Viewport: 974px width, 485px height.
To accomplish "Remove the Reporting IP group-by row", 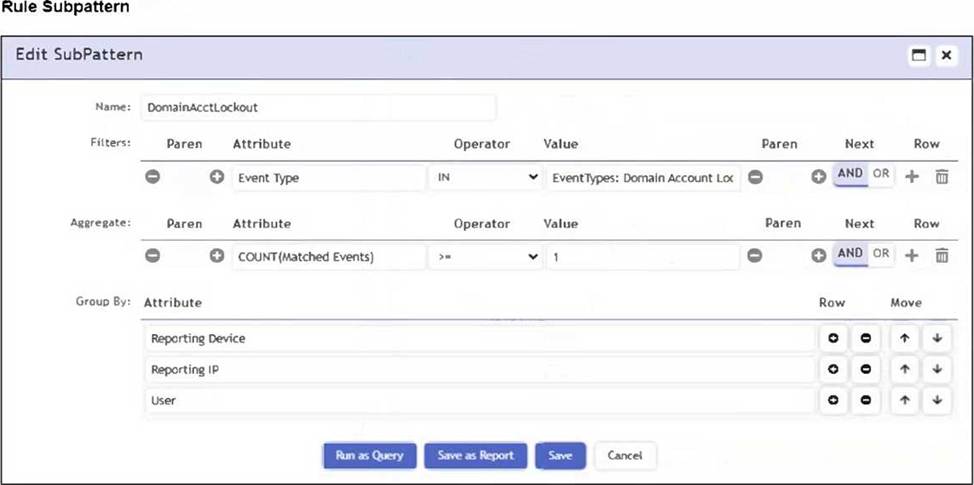I will 865,370.
